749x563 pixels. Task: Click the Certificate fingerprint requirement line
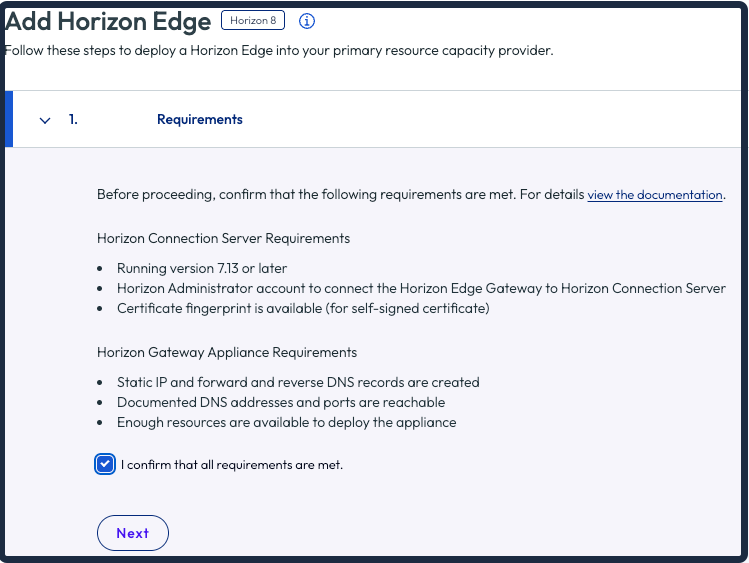click(303, 308)
